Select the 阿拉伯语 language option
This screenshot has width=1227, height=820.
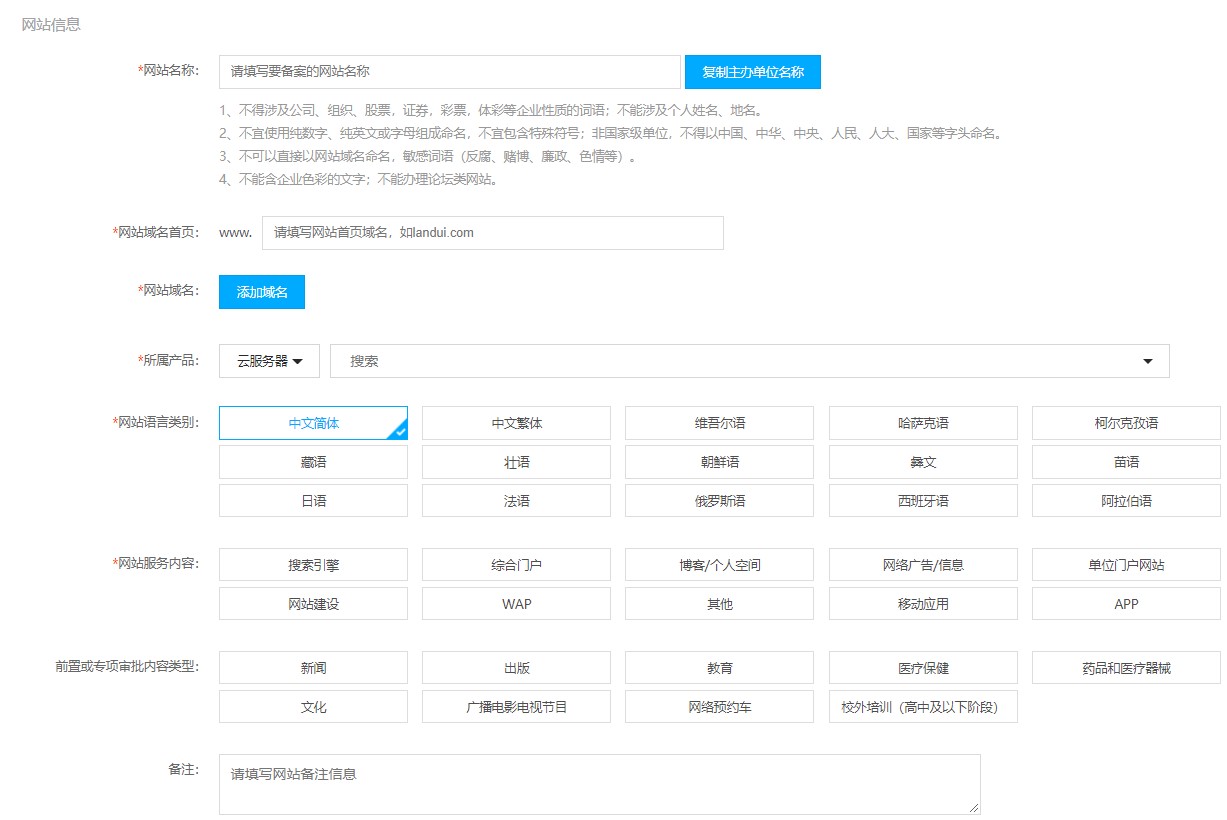[x=1125, y=500]
